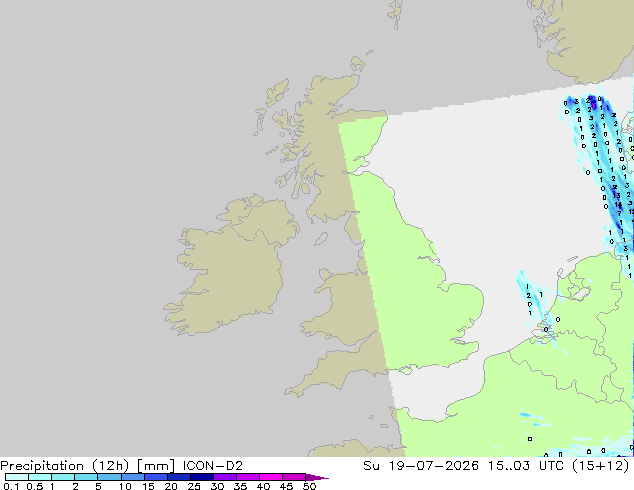Click the '45' legend scale label

pyautogui.click(x=286, y=486)
